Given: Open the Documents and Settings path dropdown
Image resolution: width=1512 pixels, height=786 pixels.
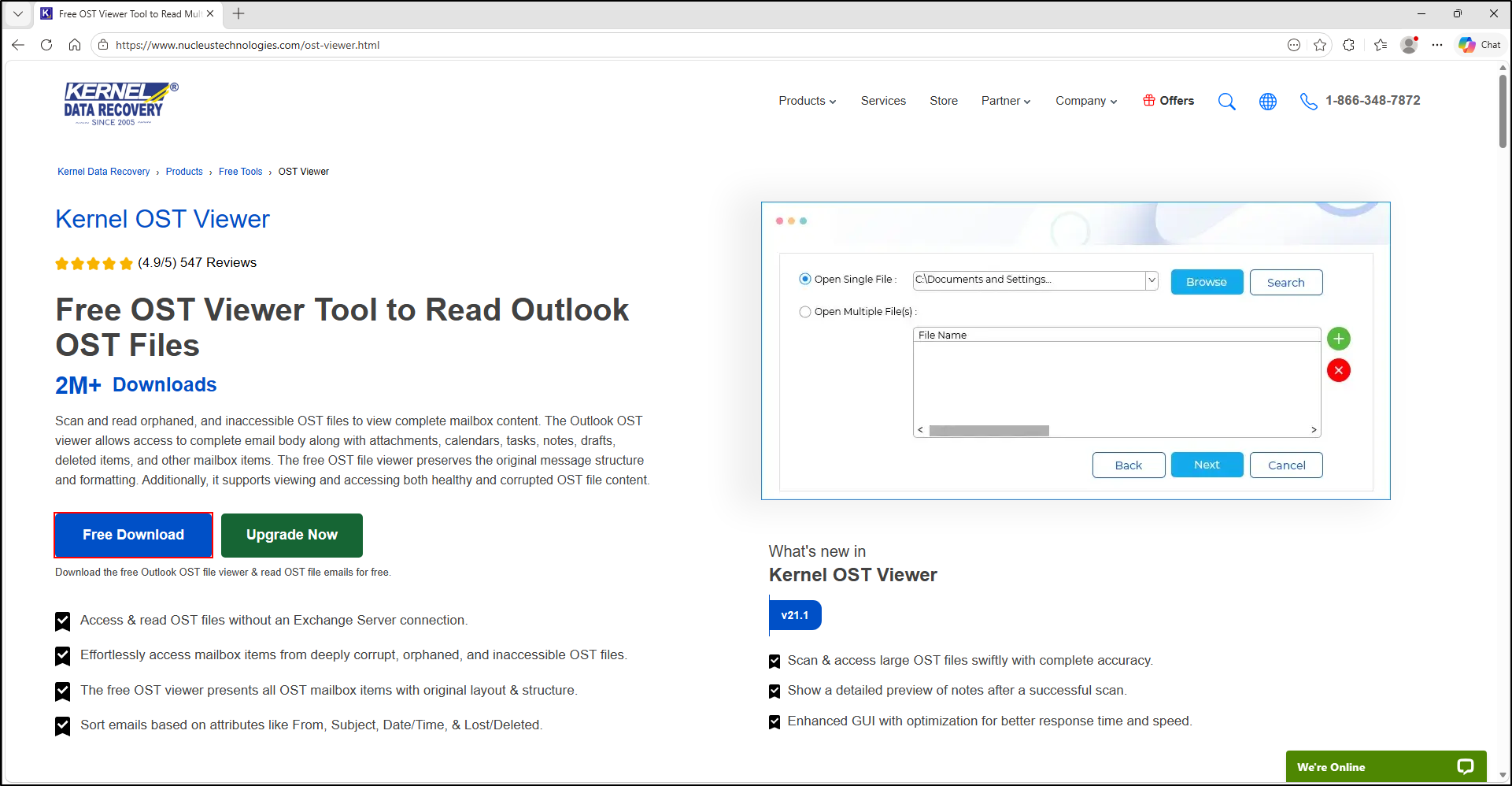Looking at the screenshot, I should coord(1152,280).
